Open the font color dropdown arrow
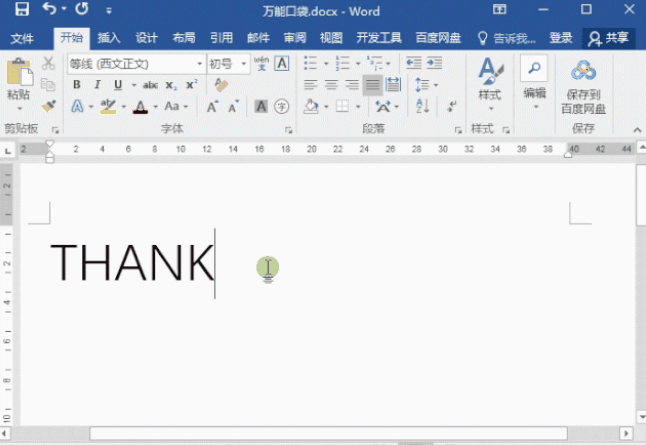Screen dimensions: 646x445 [x=156, y=107]
